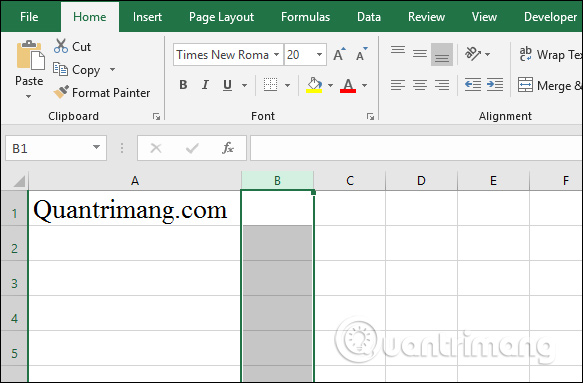Switch to the Review tab
The width and height of the screenshot is (583, 383).
(426, 17)
